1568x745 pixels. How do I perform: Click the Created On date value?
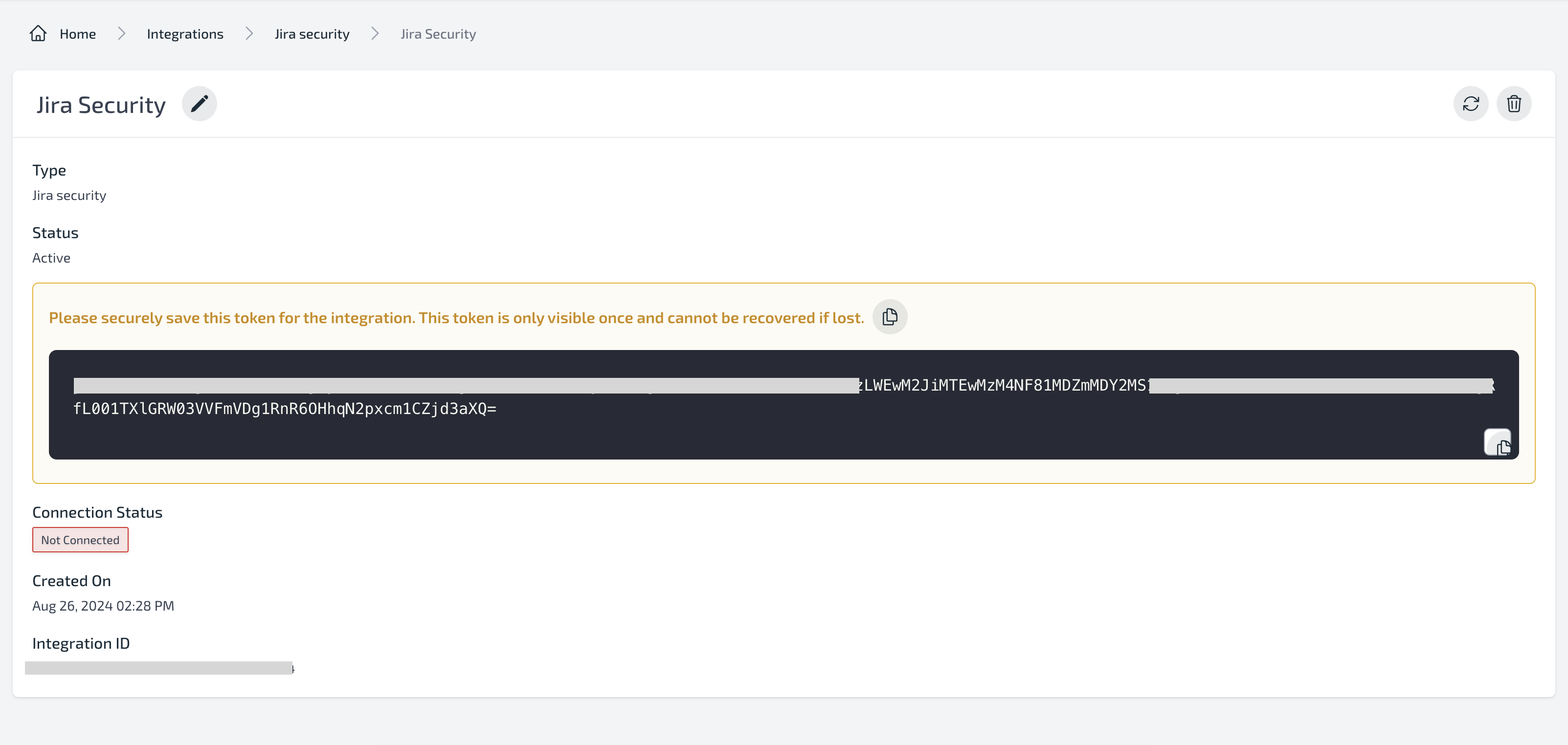pyautogui.click(x=103, y=606)
